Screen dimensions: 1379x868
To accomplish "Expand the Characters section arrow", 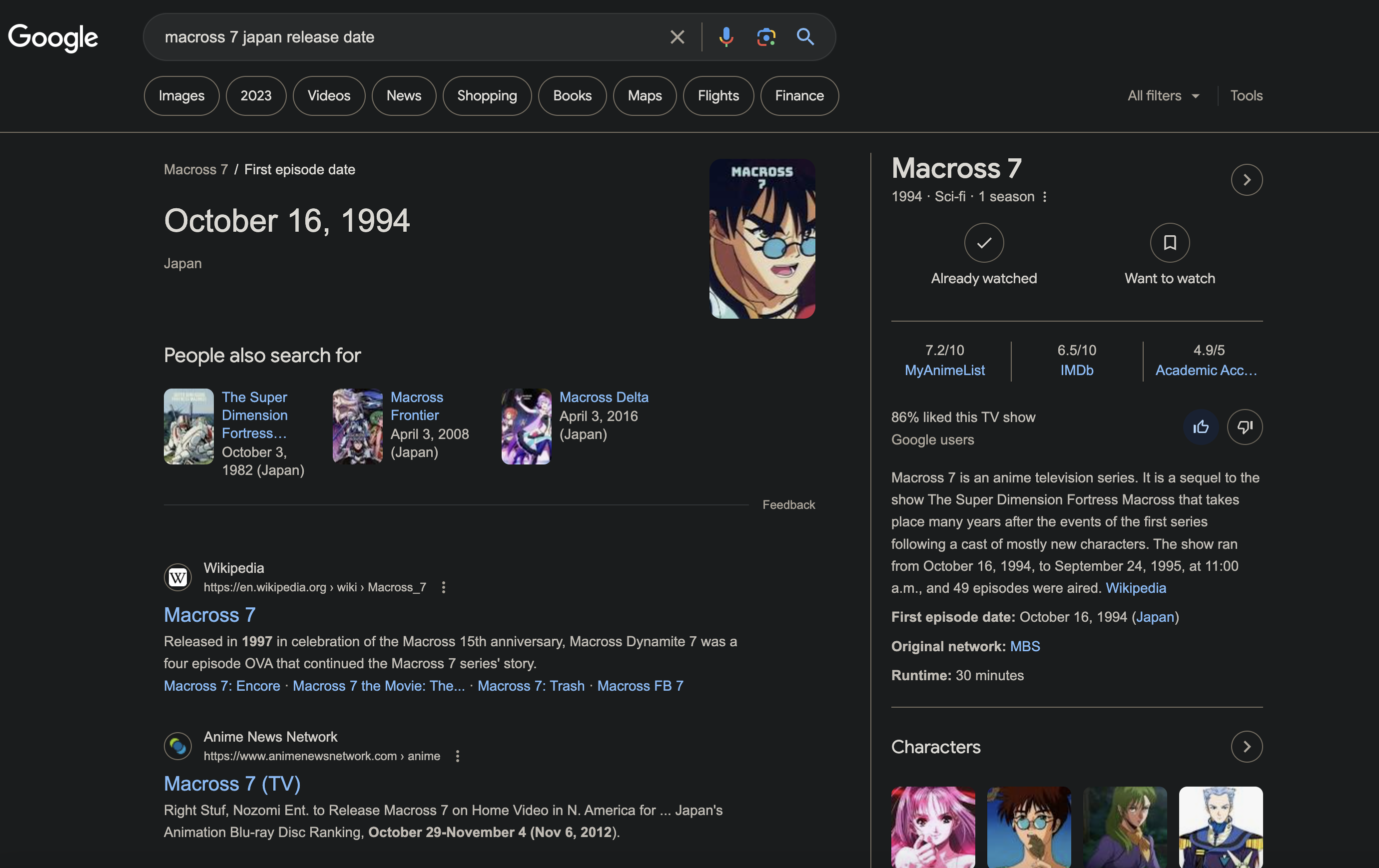I will [x=1246, y=747].
